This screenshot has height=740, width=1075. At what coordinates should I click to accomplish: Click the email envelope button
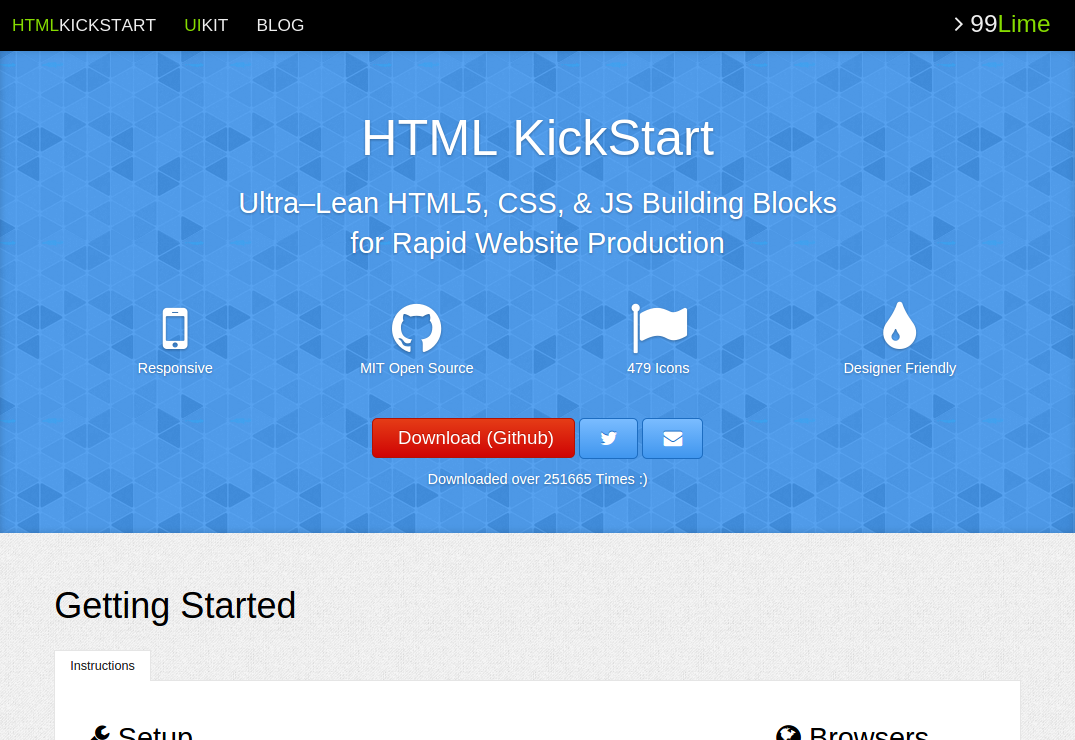pyautogui.click(x=673, y=438)
